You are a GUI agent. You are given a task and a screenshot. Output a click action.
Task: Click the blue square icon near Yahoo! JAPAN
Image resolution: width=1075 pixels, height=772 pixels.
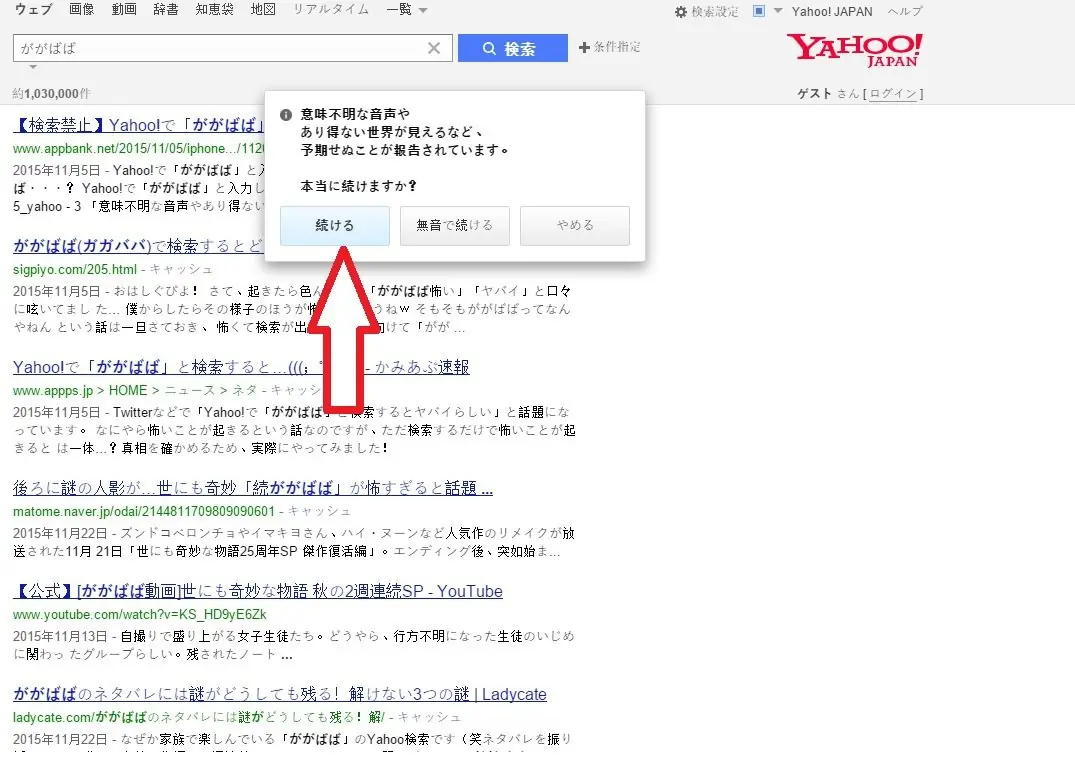[x=759, y=11]
